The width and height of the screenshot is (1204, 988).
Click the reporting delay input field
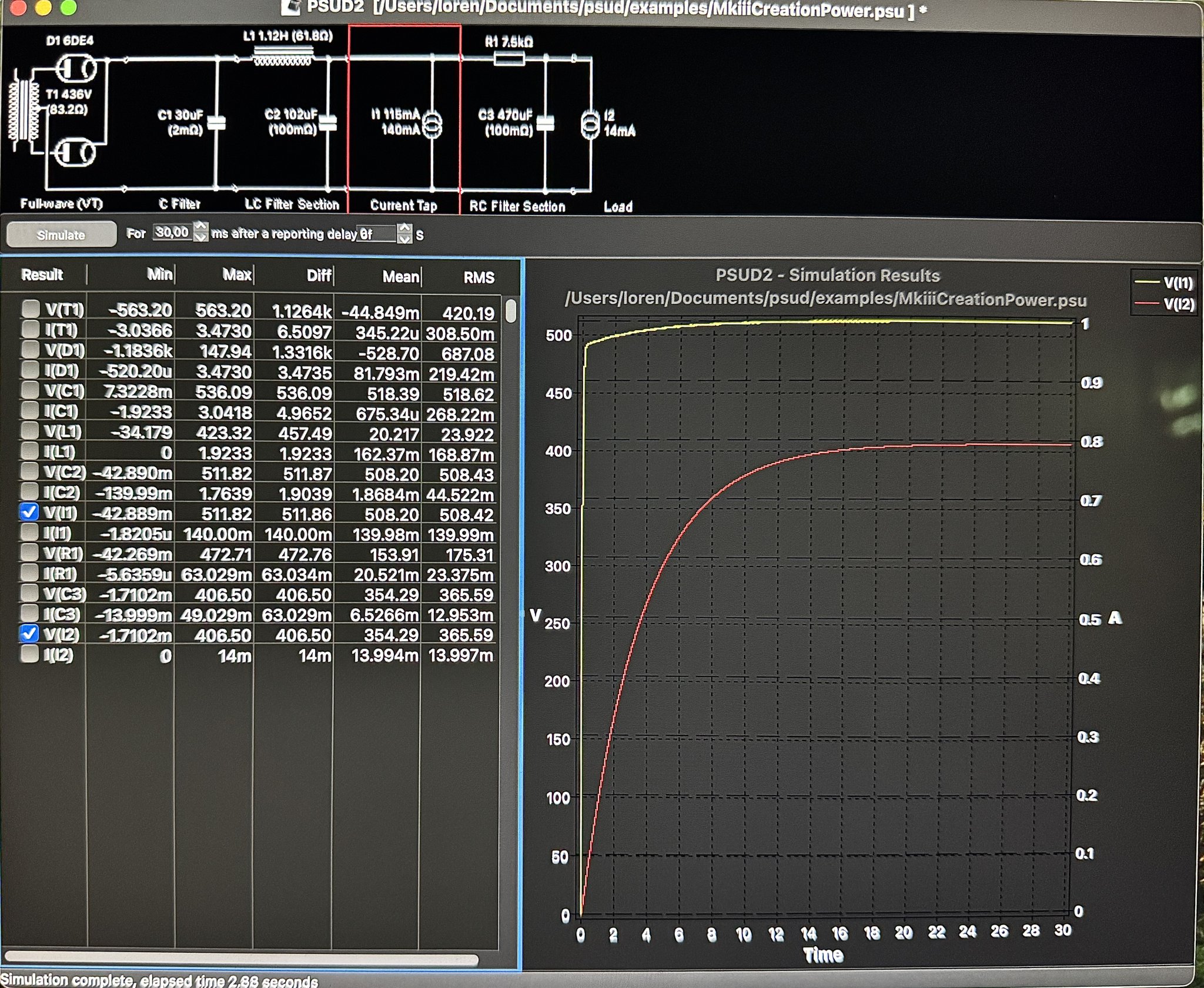click(x=377, y=234)
